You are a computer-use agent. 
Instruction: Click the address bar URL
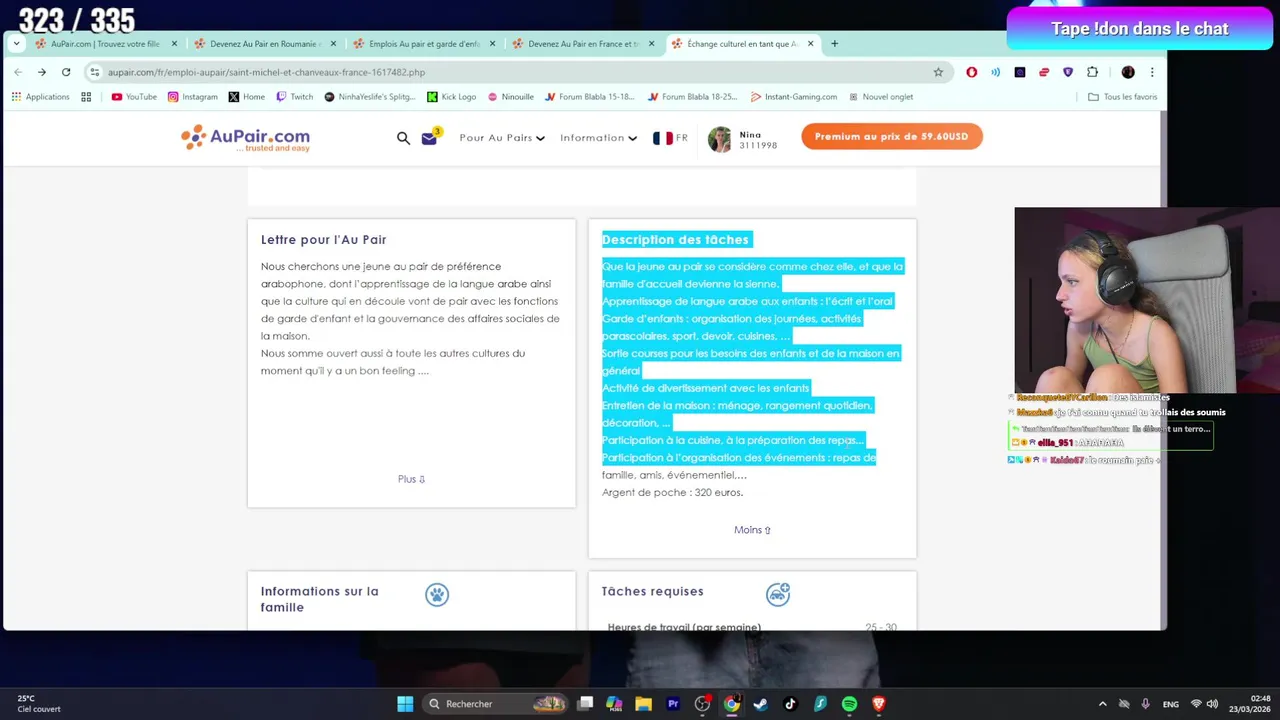tap(266, 72)
